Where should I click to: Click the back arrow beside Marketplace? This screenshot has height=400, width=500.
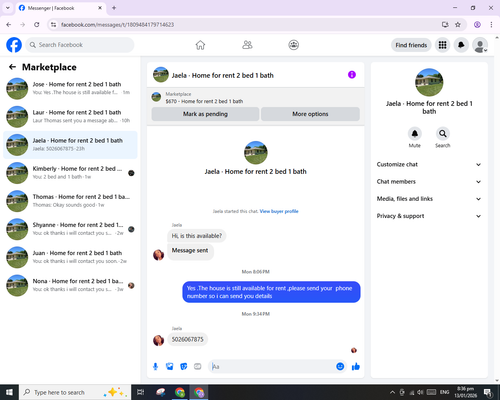12,67
